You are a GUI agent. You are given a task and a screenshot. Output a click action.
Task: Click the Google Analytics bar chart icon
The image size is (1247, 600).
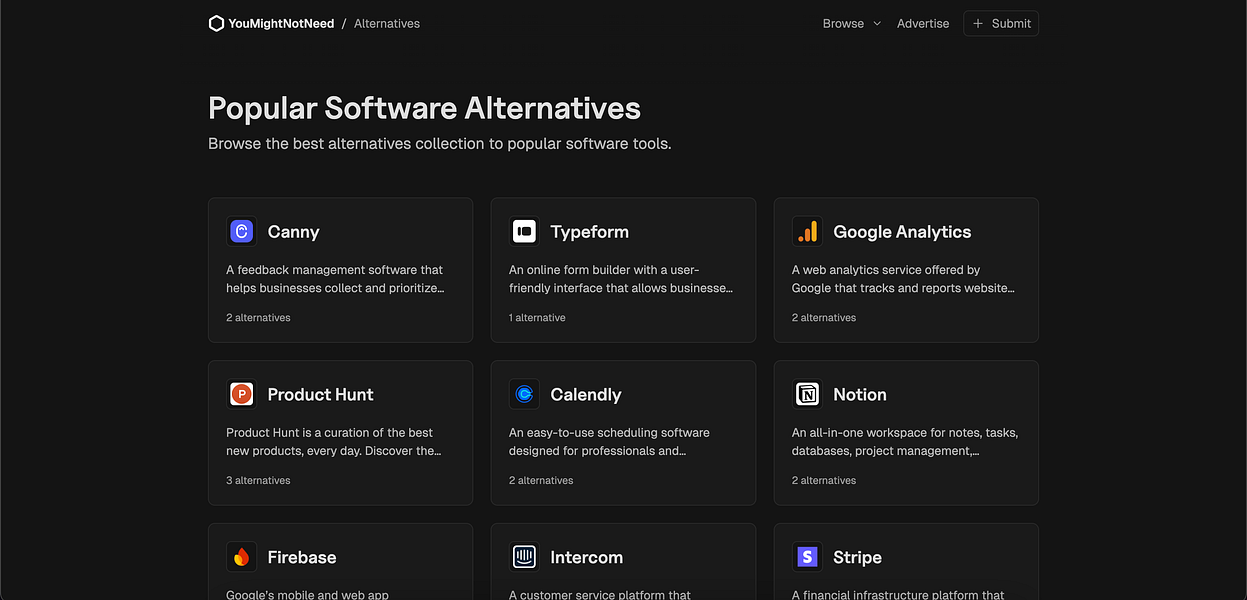coord(807,232)
